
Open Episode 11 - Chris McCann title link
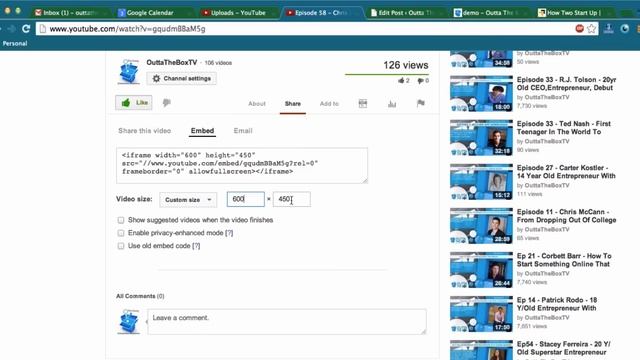click(567, 216)
